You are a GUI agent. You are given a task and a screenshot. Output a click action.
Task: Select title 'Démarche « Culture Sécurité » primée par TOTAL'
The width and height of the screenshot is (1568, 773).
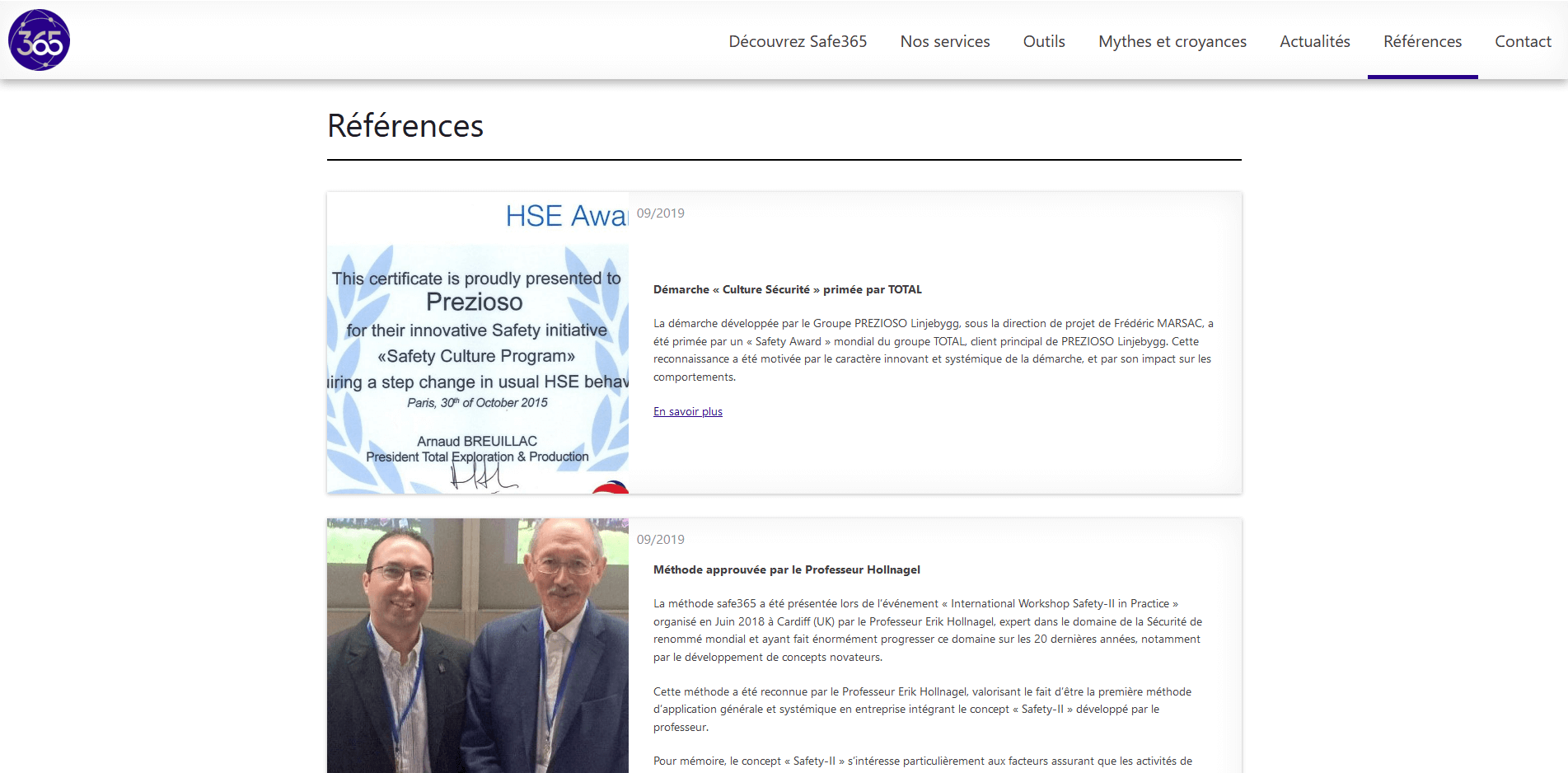[788, 289]
